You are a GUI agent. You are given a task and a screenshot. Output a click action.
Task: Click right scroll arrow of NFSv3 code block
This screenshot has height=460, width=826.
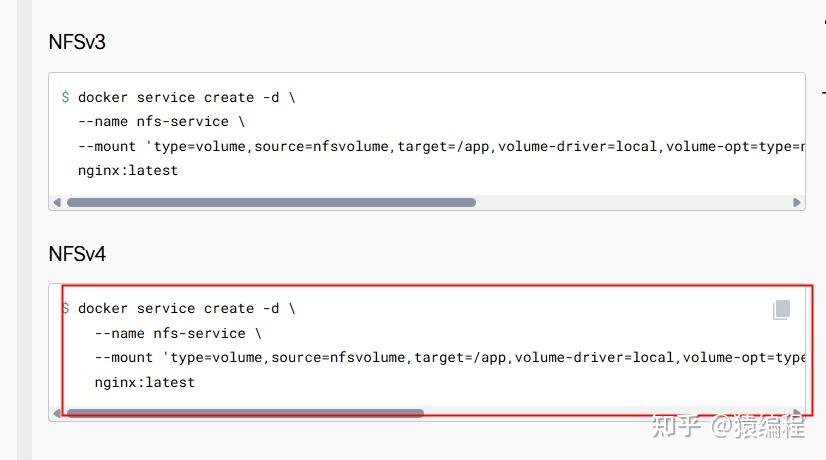click(x=797, y=202)
